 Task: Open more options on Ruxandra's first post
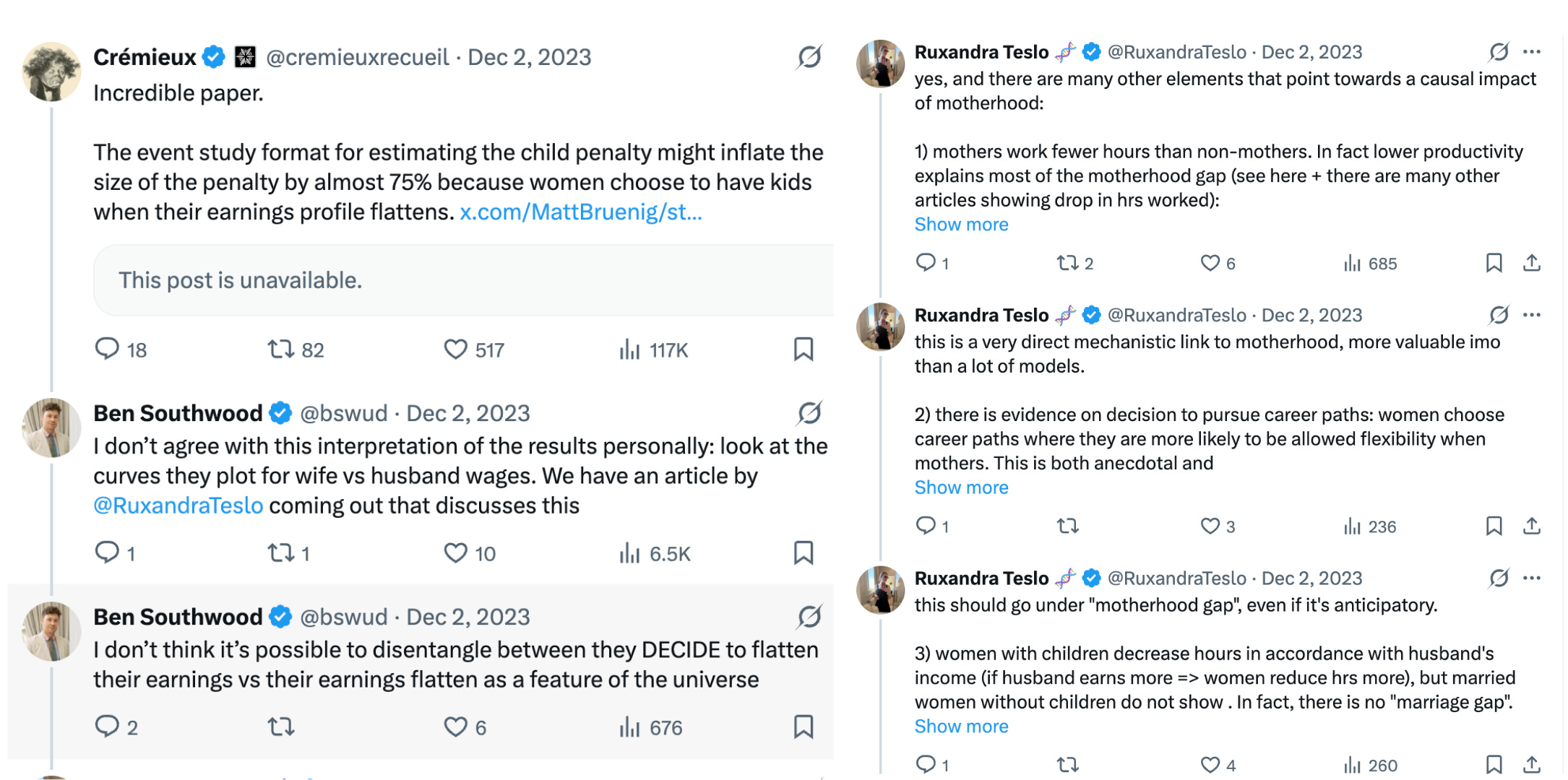click(x=1532, y=52)
